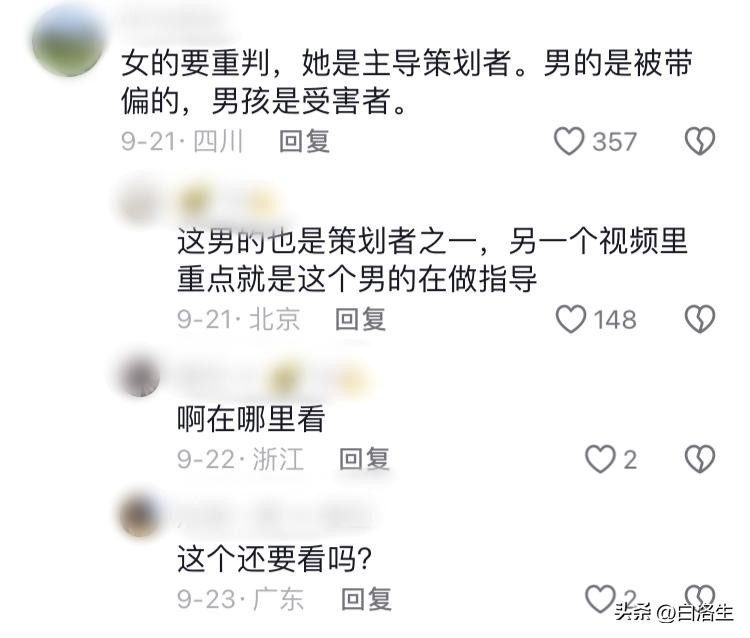This screenshot has height=638, width=750.
Task: Open avatar of the Beijing replier
Action: [x=140, y=202]
